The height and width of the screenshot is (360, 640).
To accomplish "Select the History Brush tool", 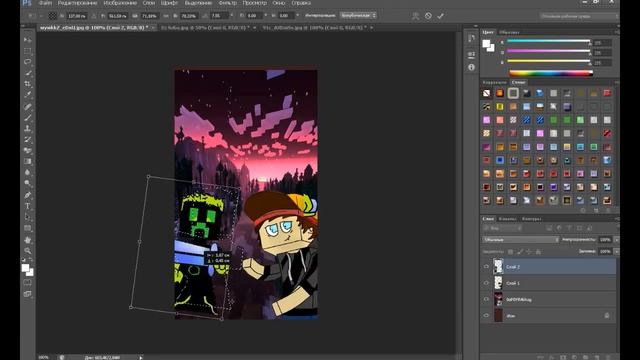I will coord(27,140).
